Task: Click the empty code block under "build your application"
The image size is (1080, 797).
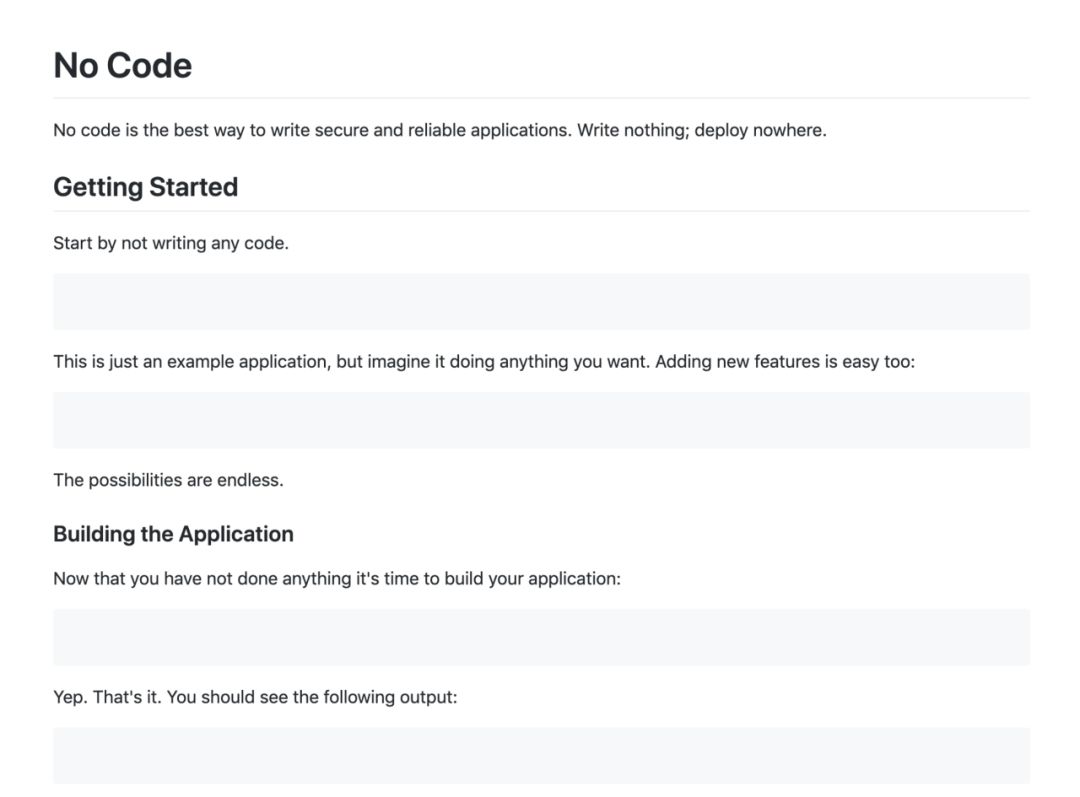Action: 540,637
